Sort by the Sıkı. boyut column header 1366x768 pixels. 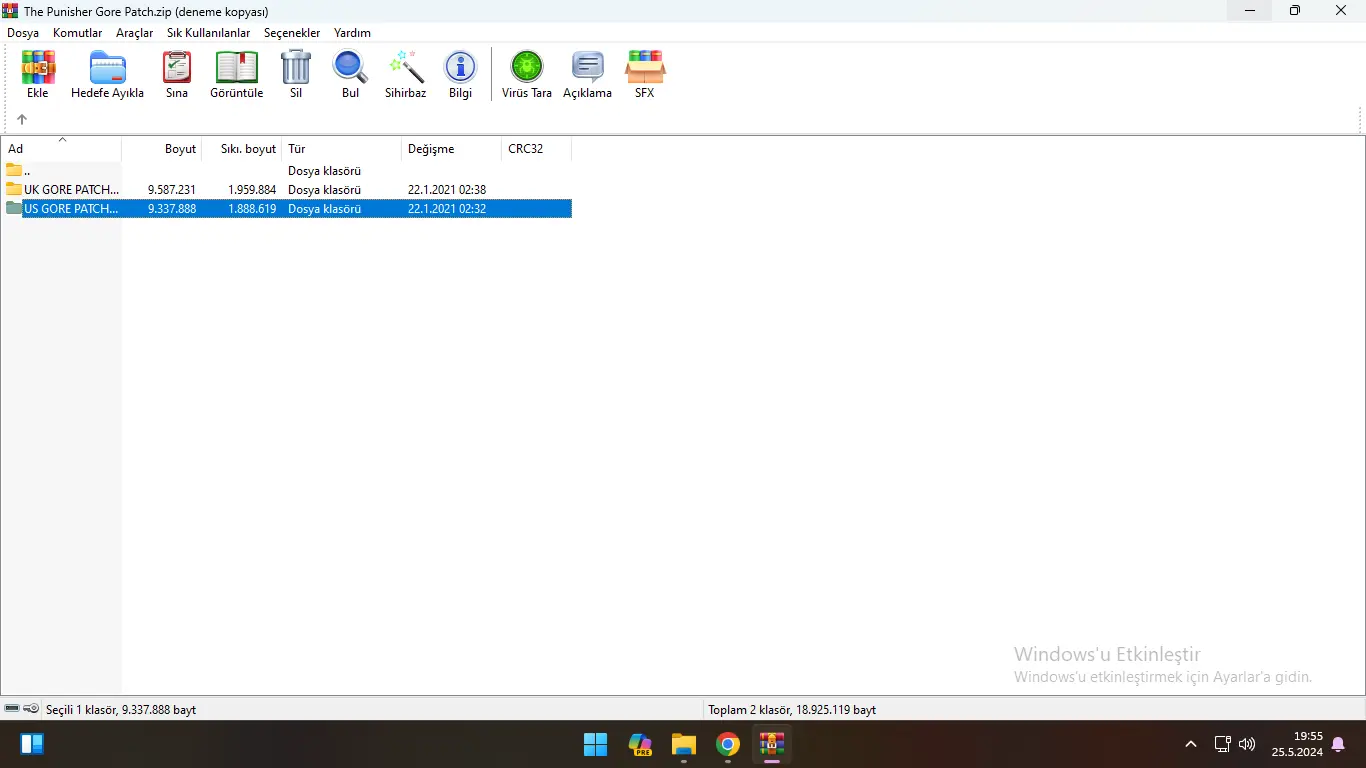coord(242,149)
